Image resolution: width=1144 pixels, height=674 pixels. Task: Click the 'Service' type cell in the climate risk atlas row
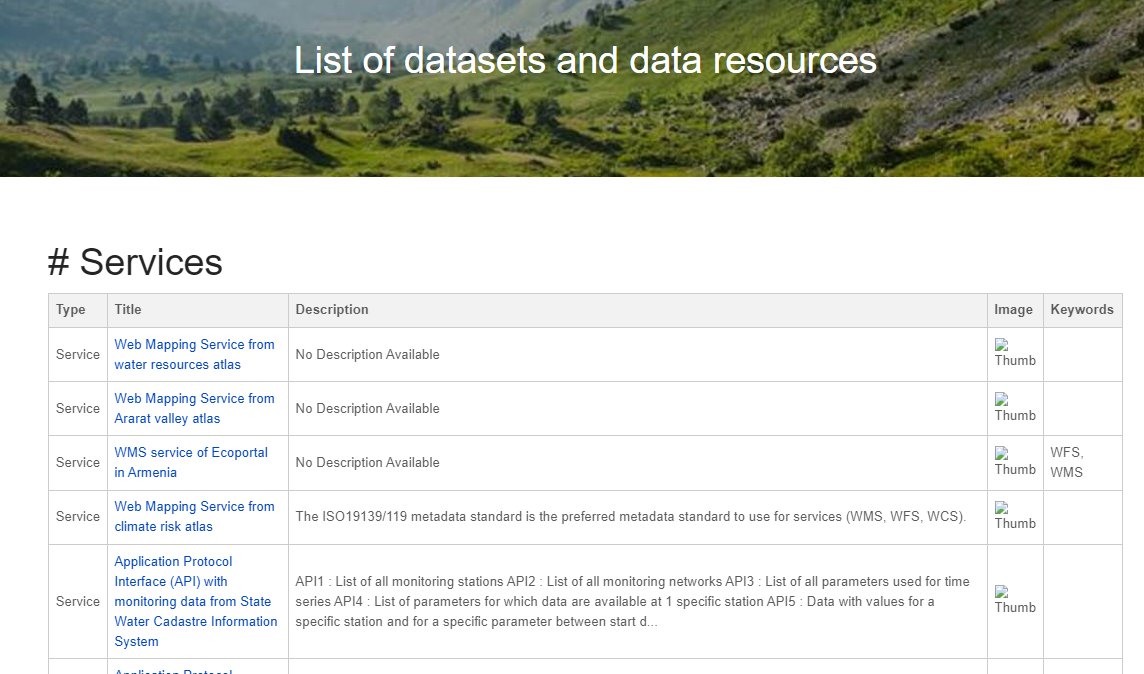click(78, 516)
